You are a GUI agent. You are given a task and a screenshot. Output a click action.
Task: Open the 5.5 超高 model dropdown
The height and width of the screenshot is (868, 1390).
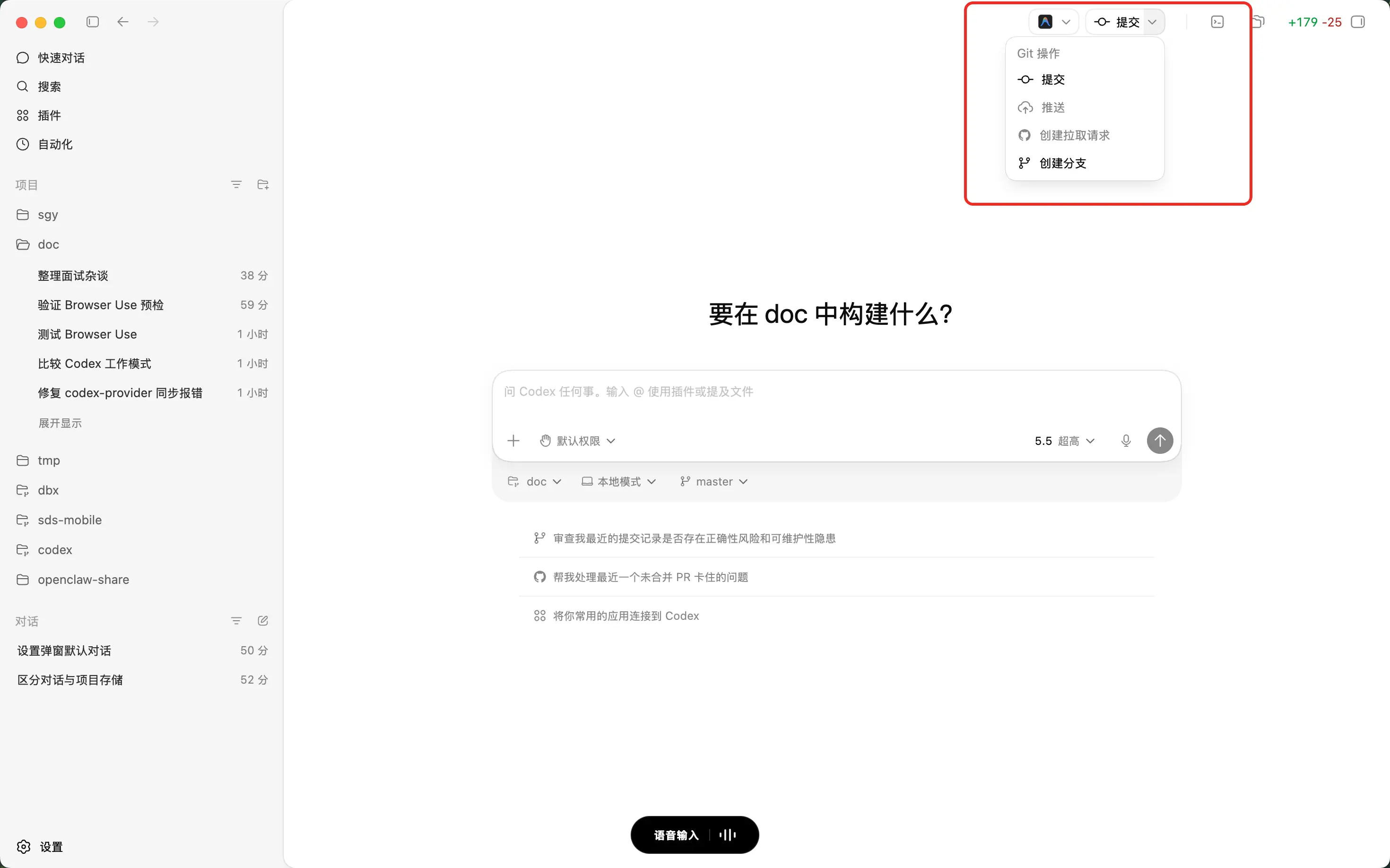pos(1064,440)
